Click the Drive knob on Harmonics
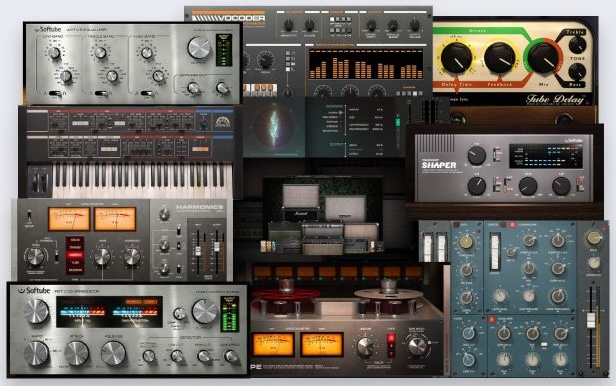The width and height of the screenshot is (616, 386). pos(102,256)
